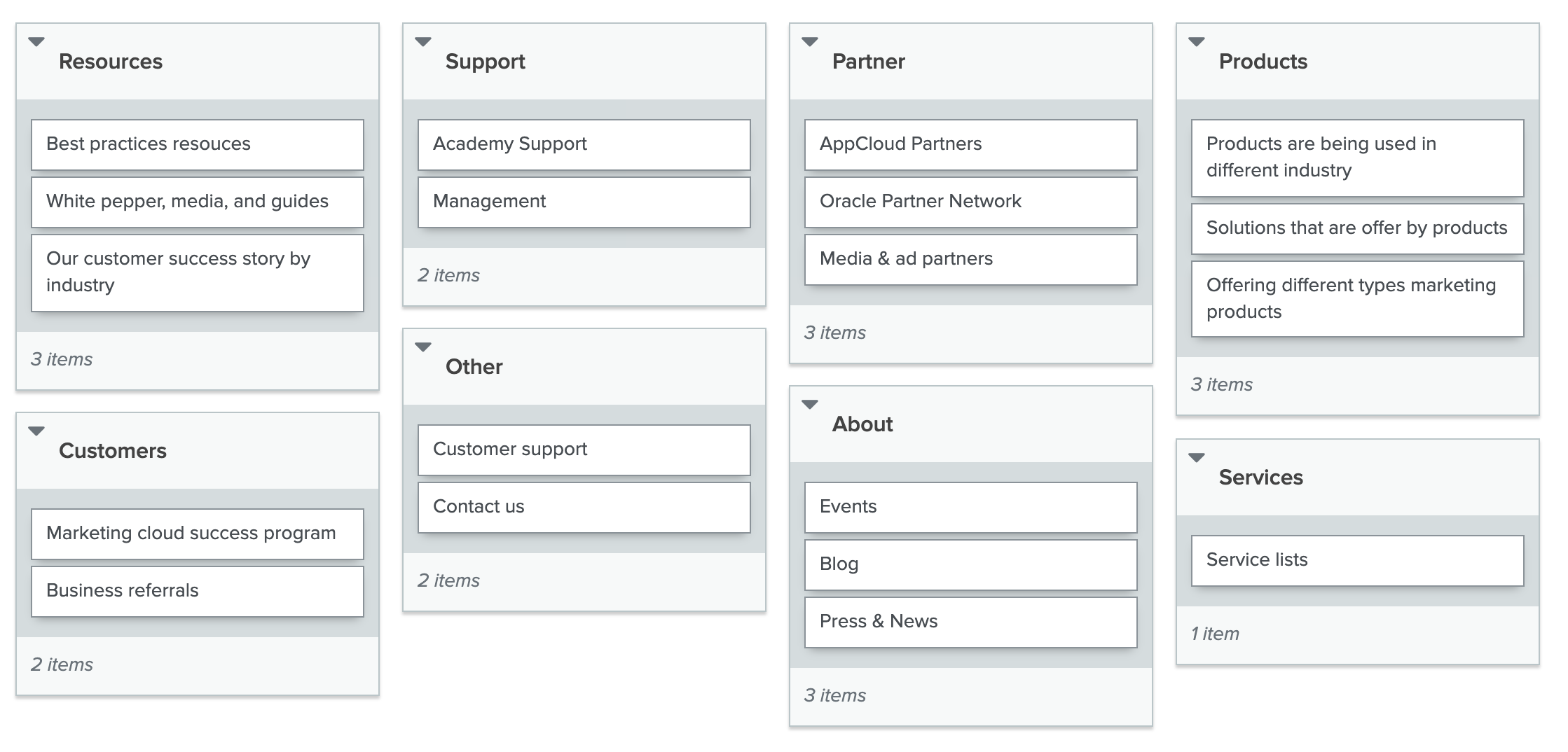Collapse the Resources category
The image size is (1568, 752).
point(36,42)
